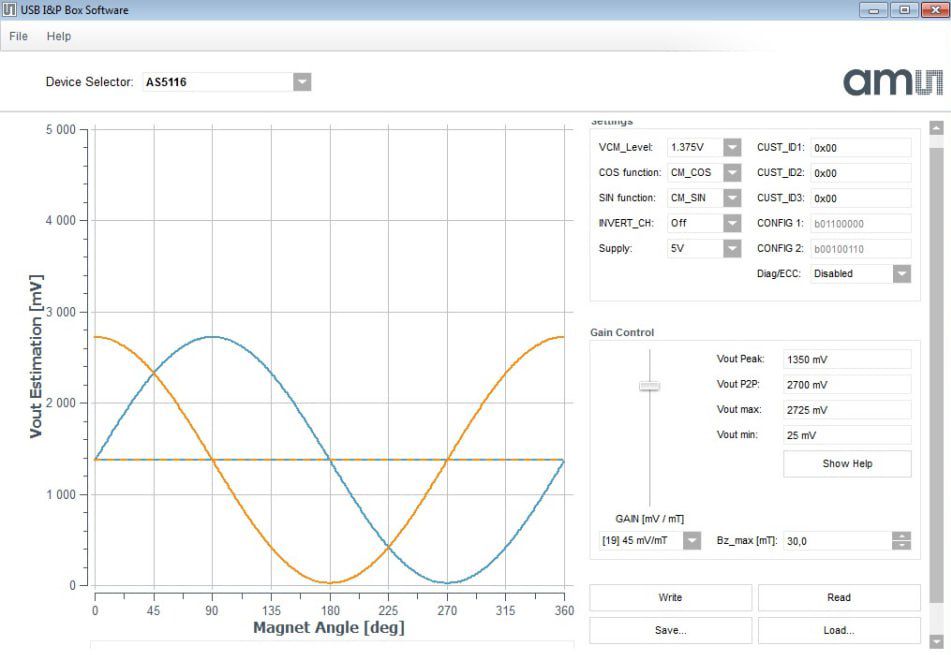Open the VCM_Level dropdown
The width and height of the screenshot is (951, 655).
(732, 147)
